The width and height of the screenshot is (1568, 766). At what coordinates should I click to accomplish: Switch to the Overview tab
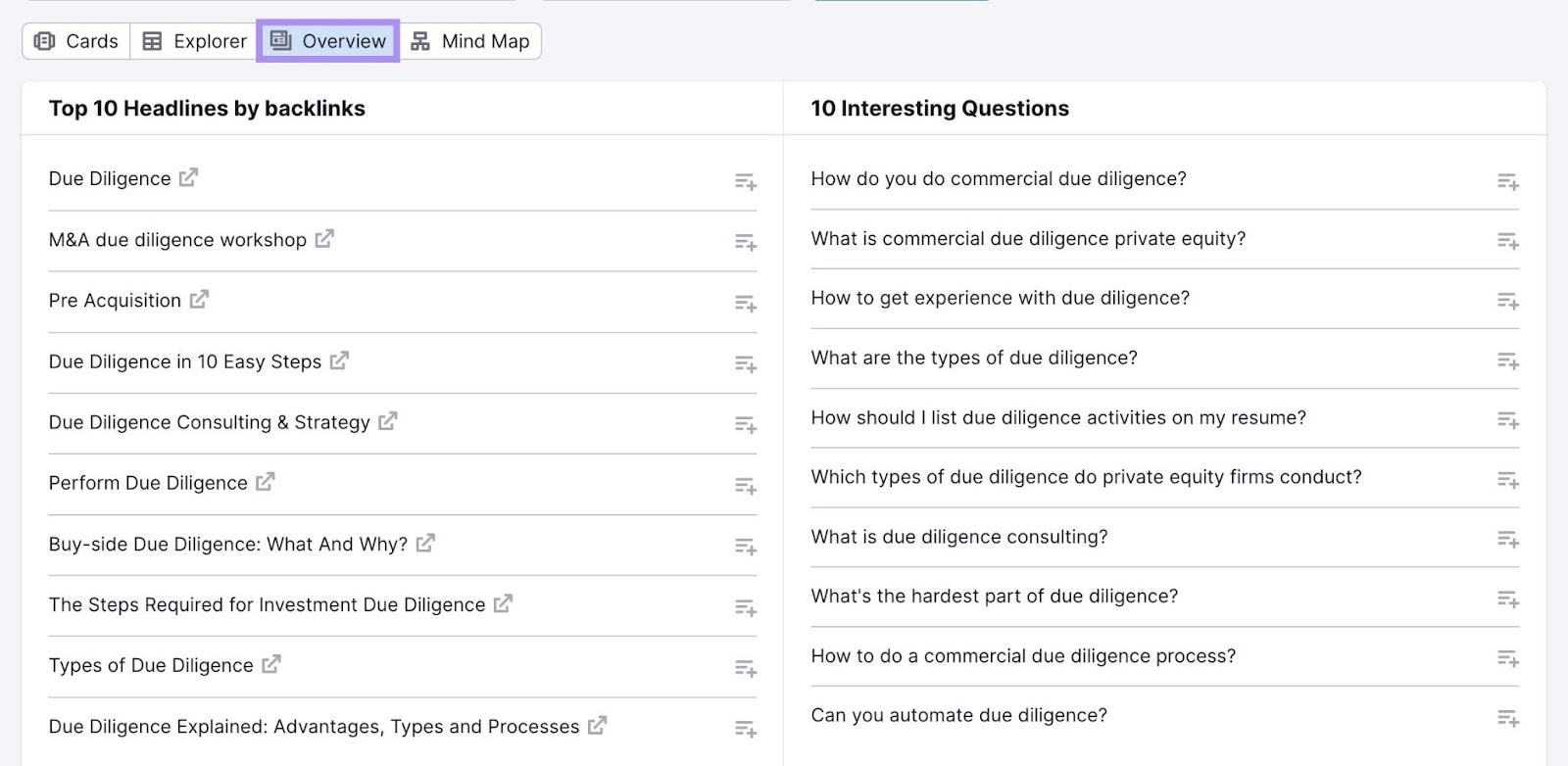pos(328,41)
